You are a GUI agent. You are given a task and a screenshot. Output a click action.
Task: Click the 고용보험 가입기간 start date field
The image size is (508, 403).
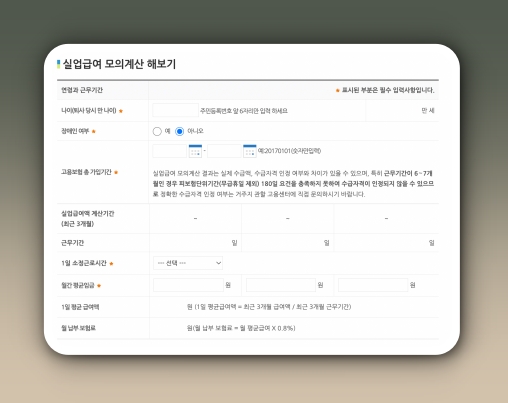pos(170,151)
